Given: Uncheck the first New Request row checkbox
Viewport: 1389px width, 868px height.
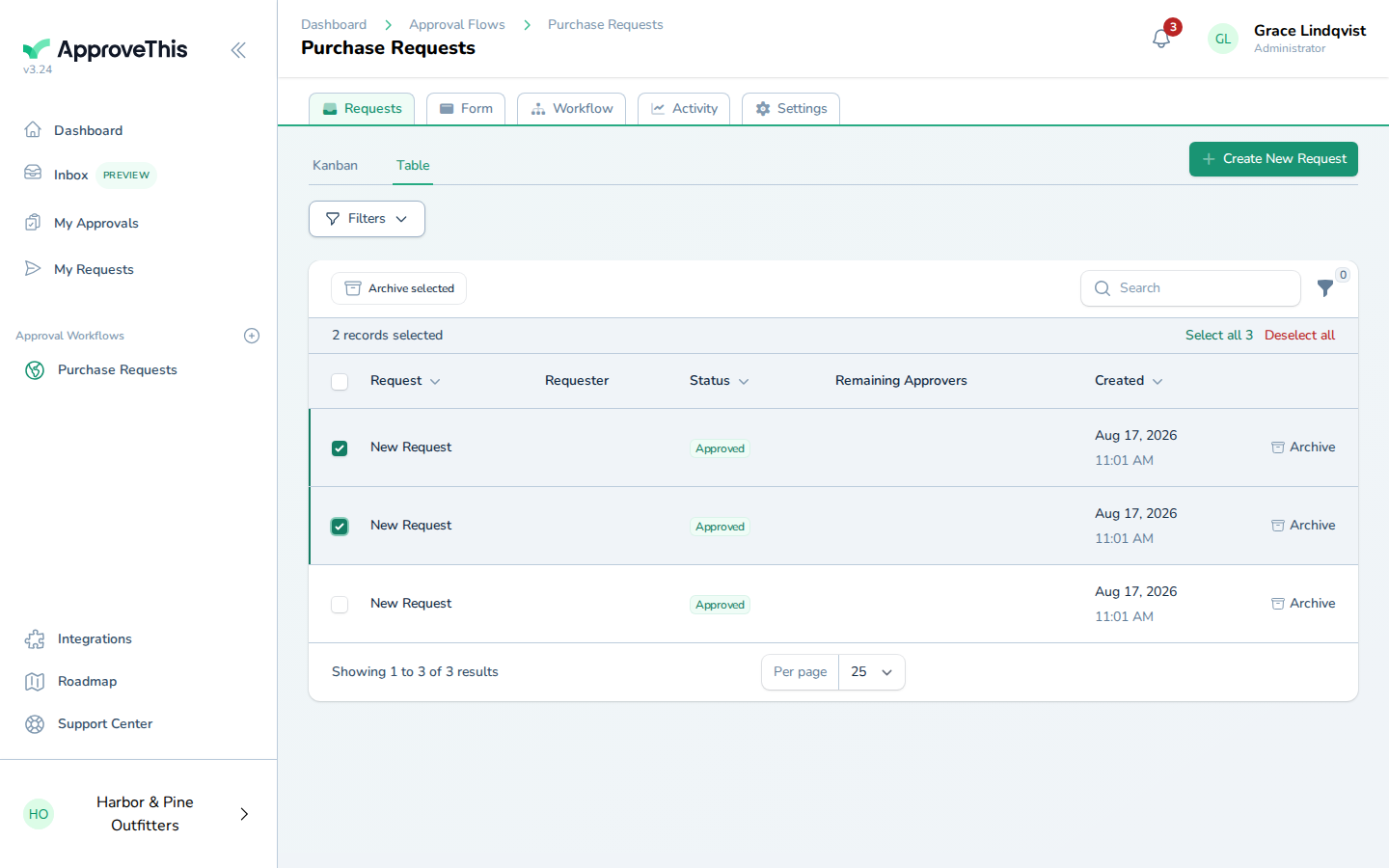Looking at the screenshot, I should pos(340,448).
